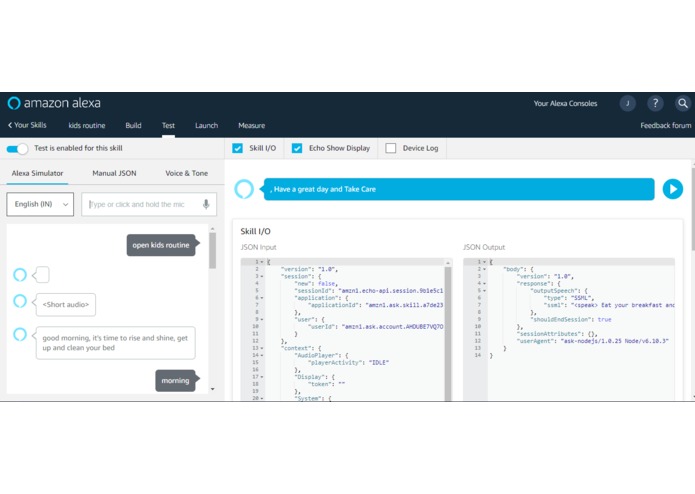Click the Skill I/O heading
The height and width of the screenshot is (494, 695).
point(255,231)
